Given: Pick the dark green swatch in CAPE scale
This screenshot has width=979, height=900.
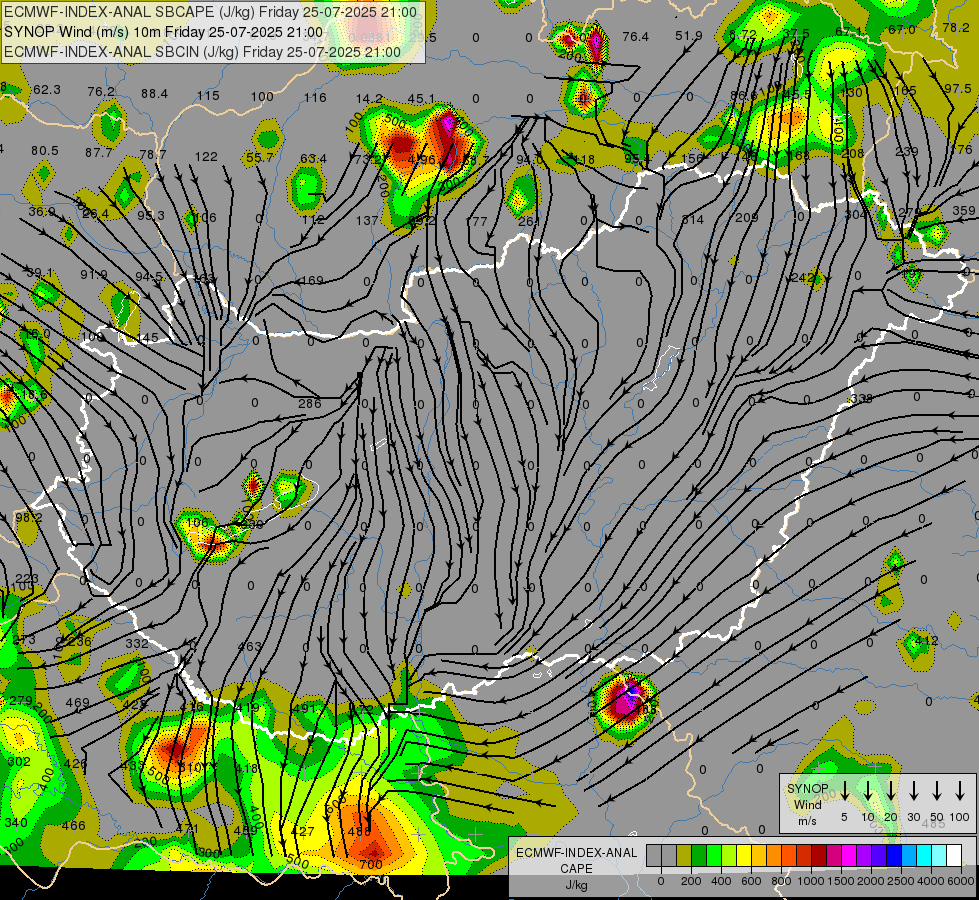Looking at the screenshot, I should (x=699, y=856).
